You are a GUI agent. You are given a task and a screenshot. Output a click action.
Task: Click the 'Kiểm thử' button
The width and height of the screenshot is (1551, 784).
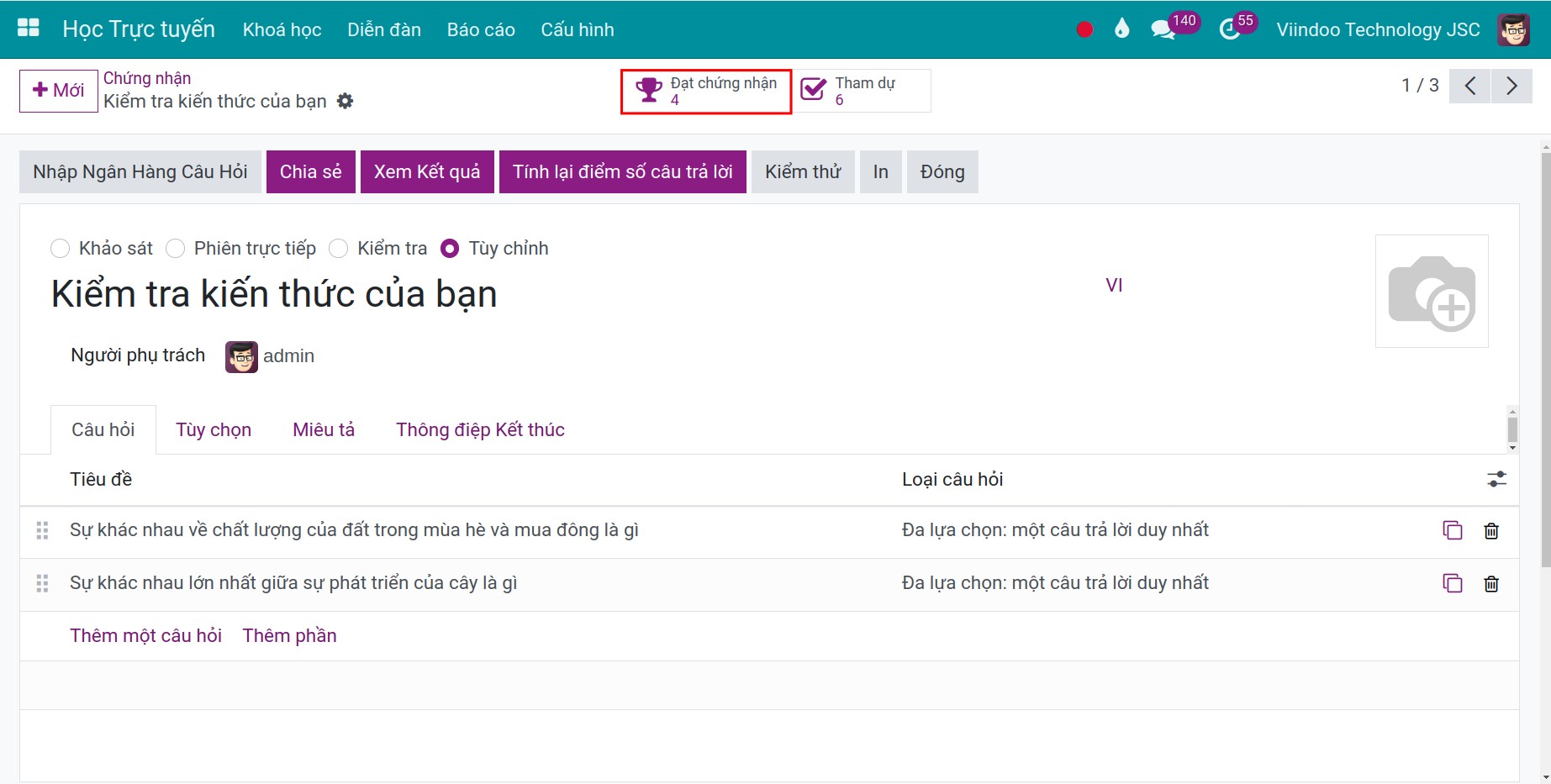[803, 171]
